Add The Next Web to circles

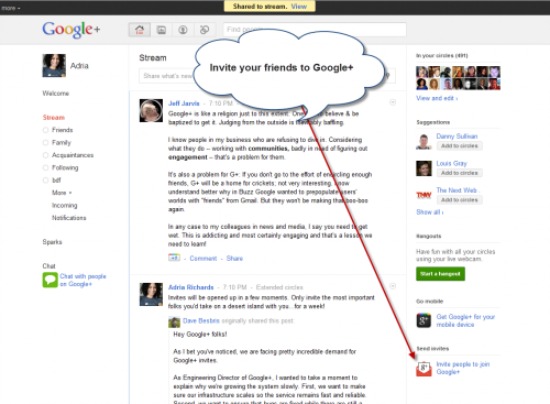click(x=460, y=200)
